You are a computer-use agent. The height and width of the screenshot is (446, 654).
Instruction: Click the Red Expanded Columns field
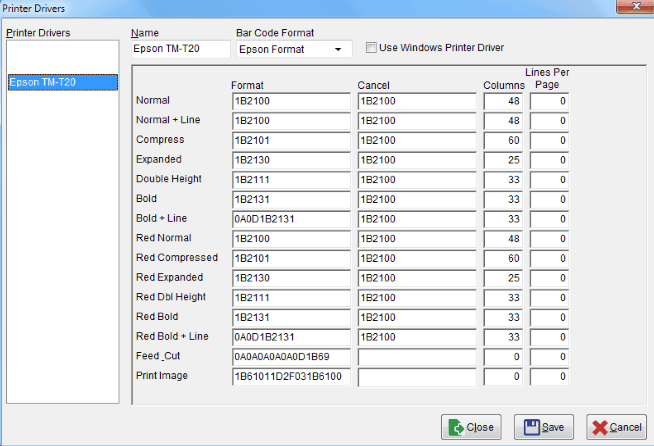tap(503, 278)
